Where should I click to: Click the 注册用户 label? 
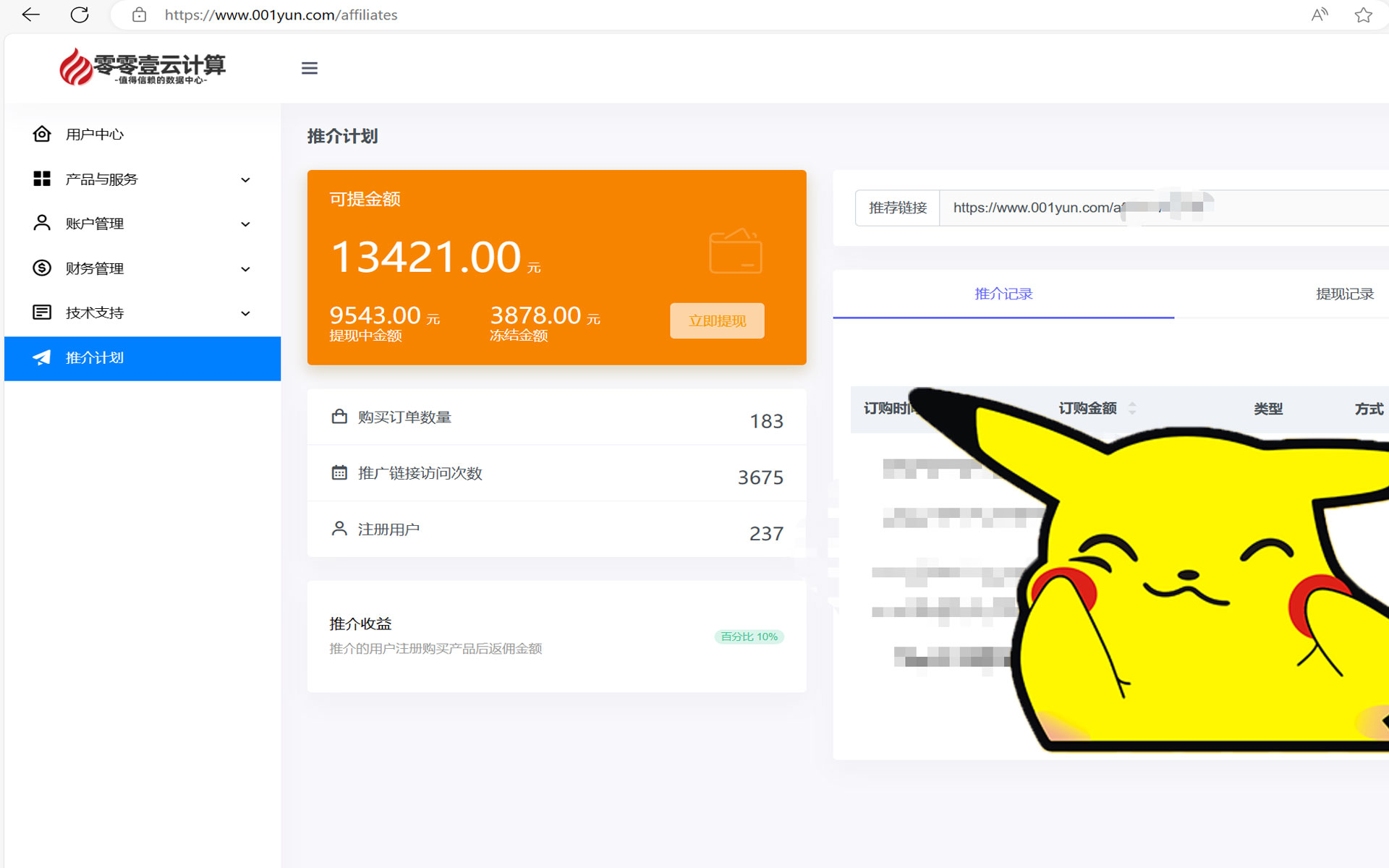[x=388, y=529]
